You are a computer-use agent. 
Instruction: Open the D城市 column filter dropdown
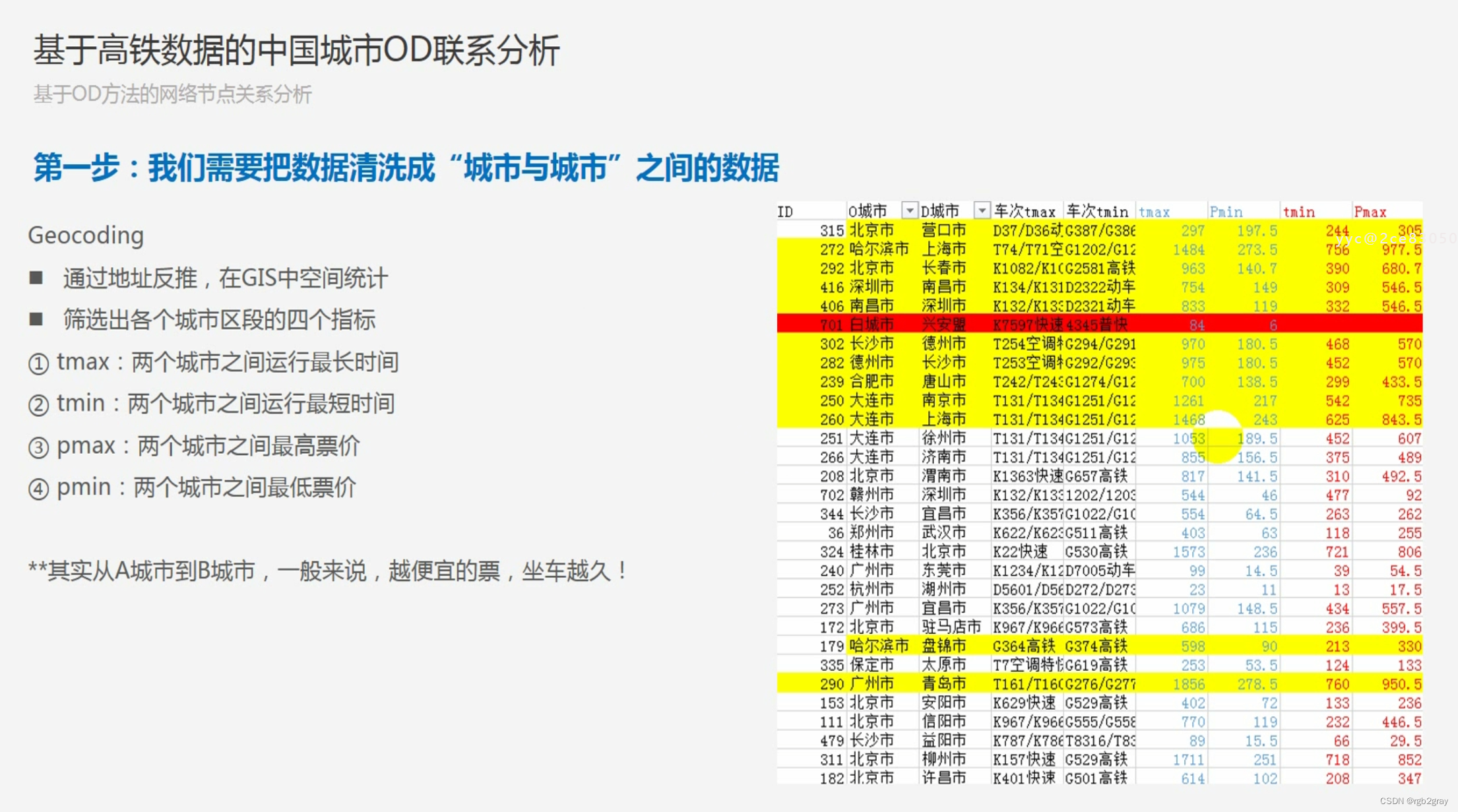982,210
